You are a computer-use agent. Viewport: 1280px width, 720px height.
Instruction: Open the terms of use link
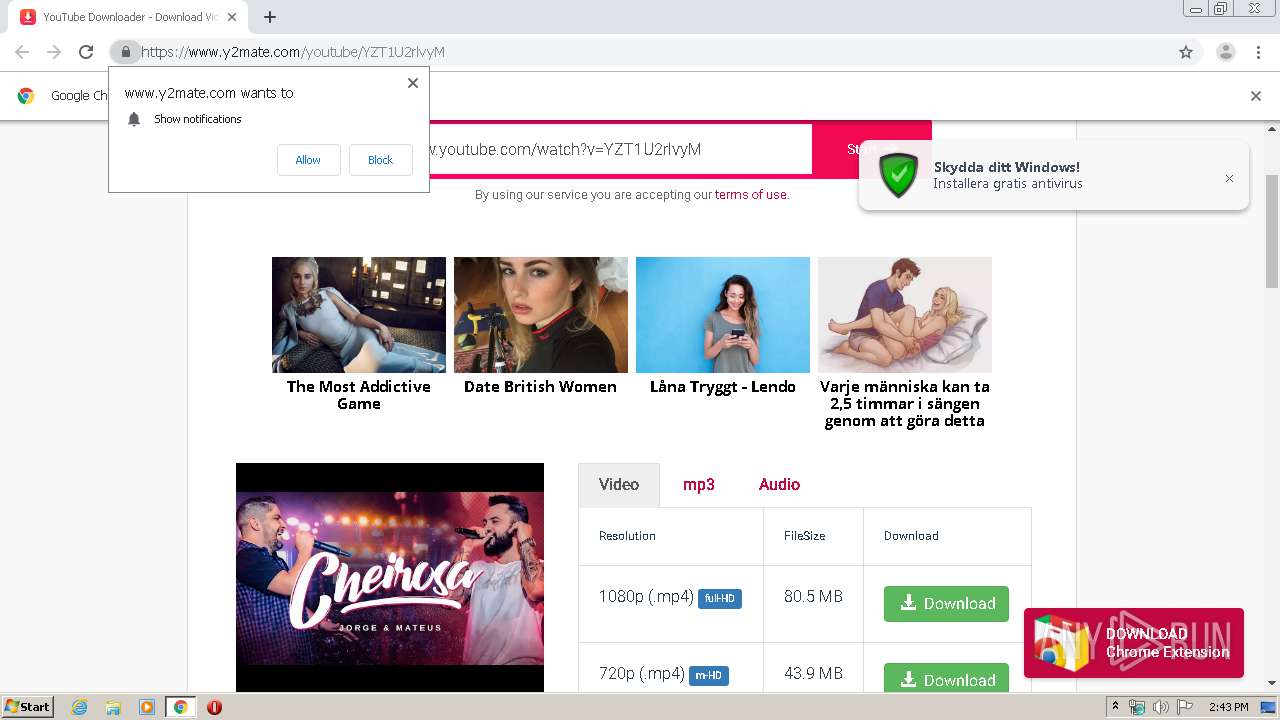pos(751,195)
